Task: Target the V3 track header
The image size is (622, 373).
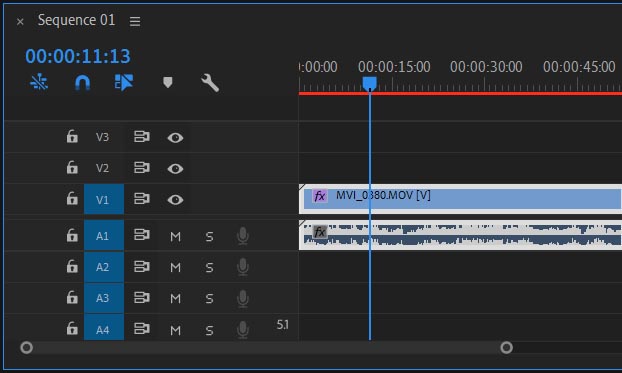Action: (102, 137)
